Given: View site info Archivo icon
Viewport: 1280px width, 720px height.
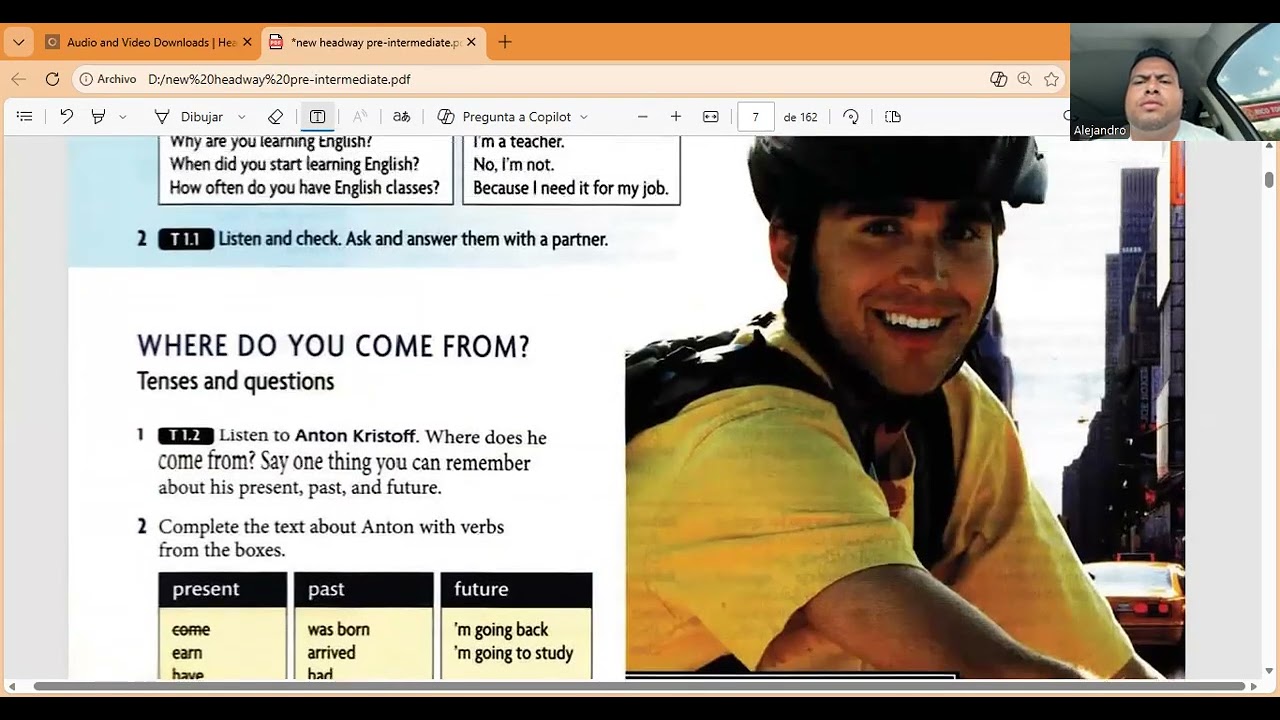Looking at the screenshot, I should click(x=107, y=79).
